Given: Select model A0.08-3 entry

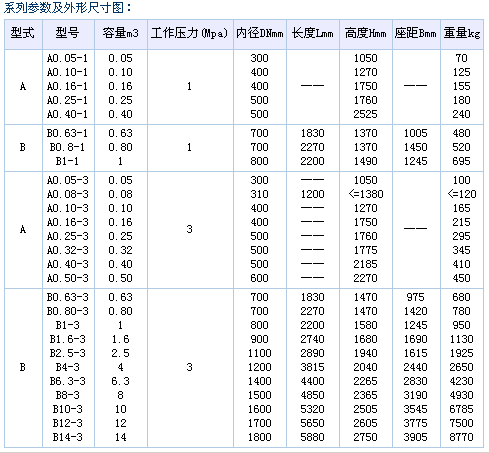Looking at the screenshot, I should tap(68, 194).
